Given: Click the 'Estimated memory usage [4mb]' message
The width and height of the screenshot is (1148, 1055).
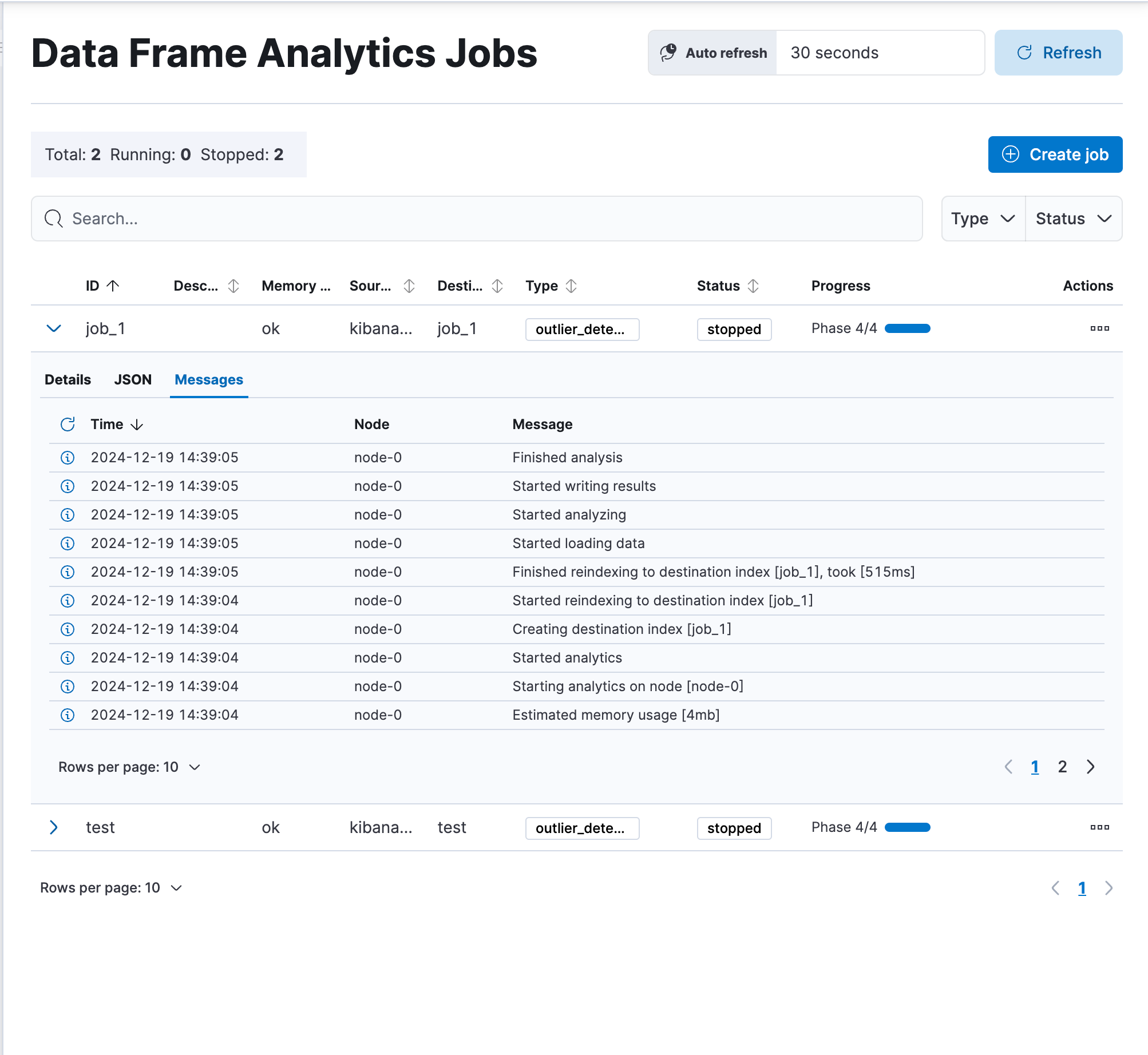Looking at the screenshot, I should [x=616, y=715].
